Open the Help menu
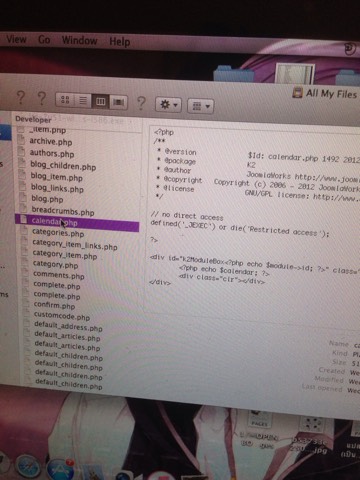Viewport: 360px width, 480px height. [x=120, y=42]
